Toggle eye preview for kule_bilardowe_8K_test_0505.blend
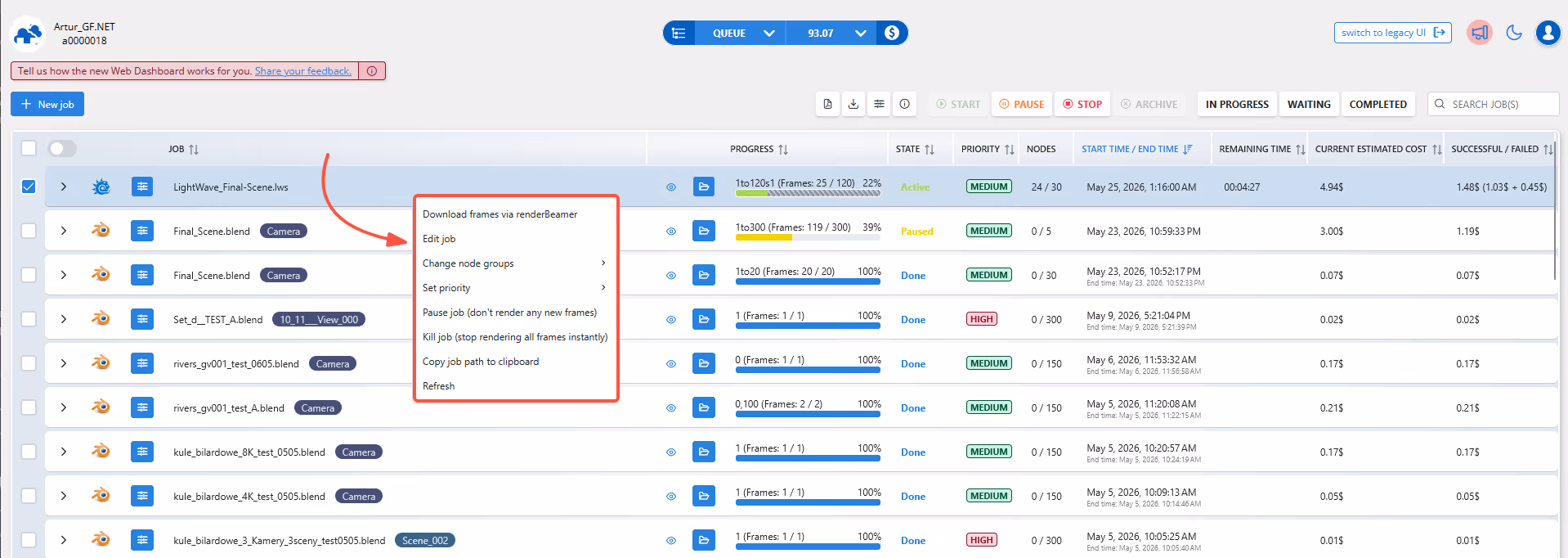Screen dimensions: 1568x558 (671, 452)
